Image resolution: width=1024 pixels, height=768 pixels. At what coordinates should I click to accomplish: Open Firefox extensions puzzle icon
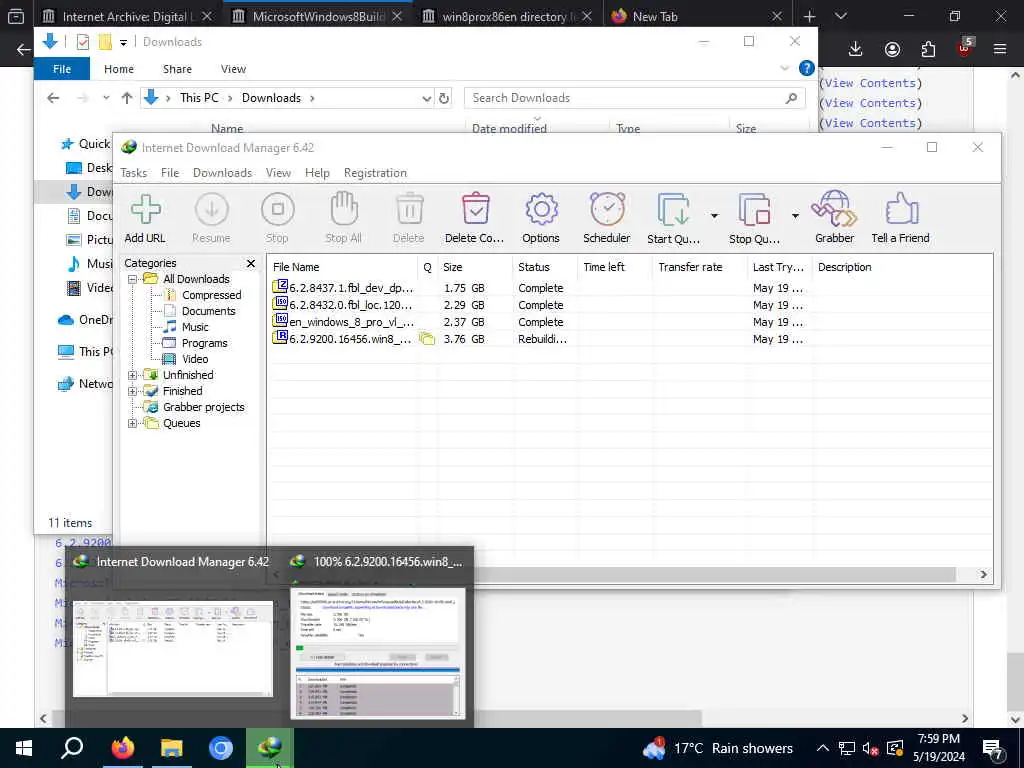pyautogui.click(x=928, y=49)
